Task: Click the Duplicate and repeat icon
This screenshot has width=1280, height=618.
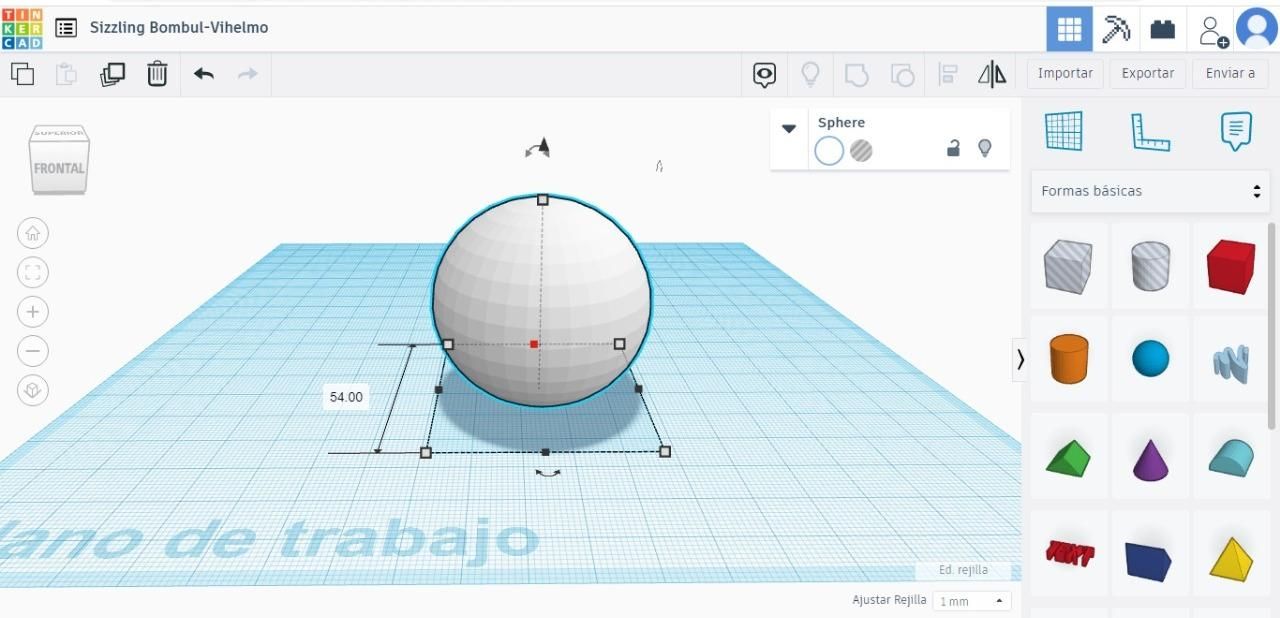Action: click(x=112, y=74)
